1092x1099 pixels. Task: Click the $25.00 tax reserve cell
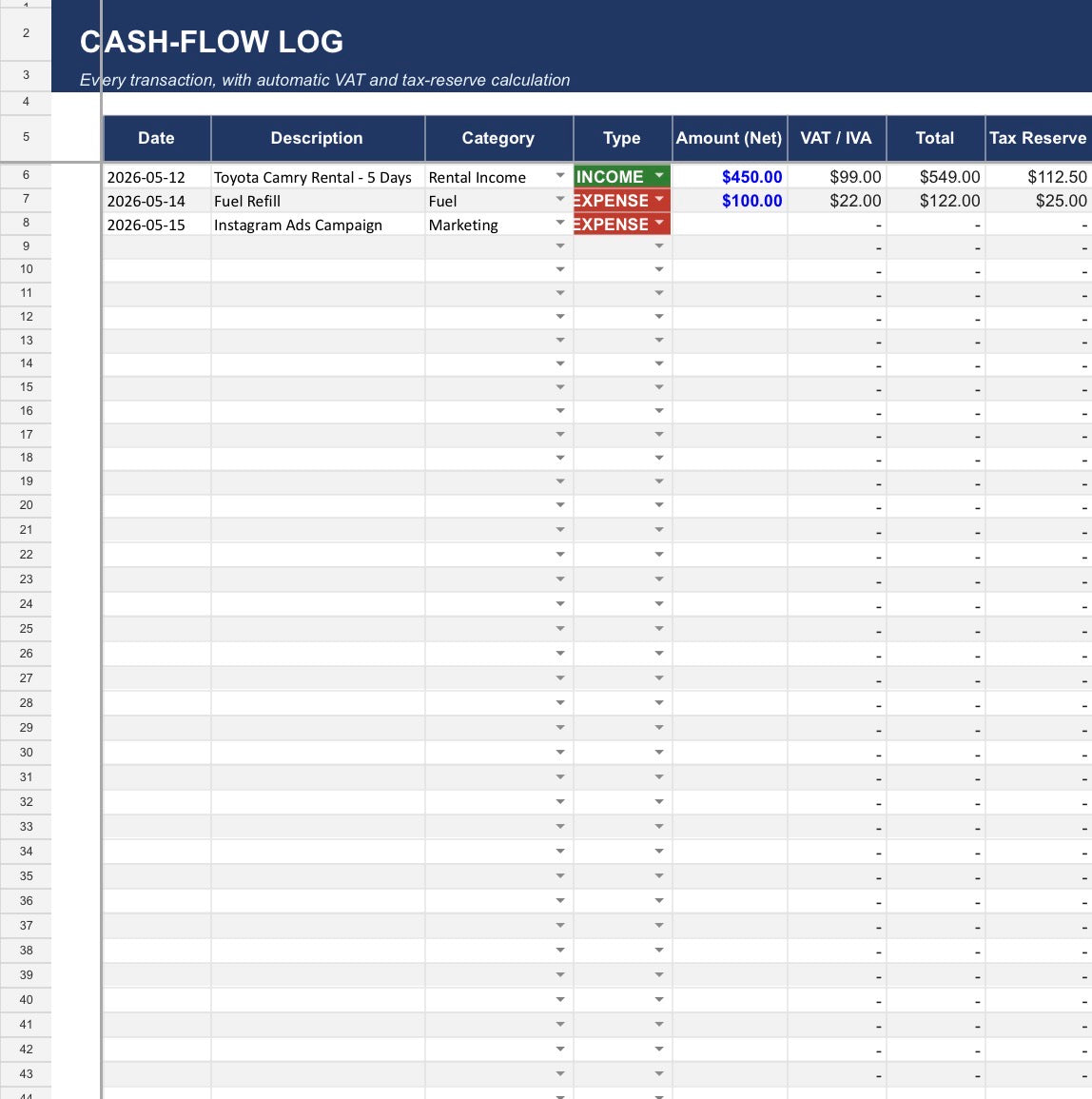point(1039,201)
